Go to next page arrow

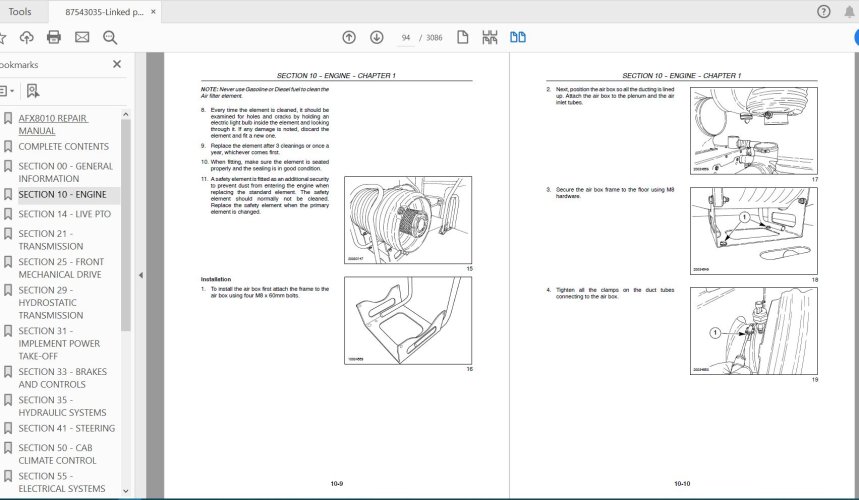click(x=376, y=37)
